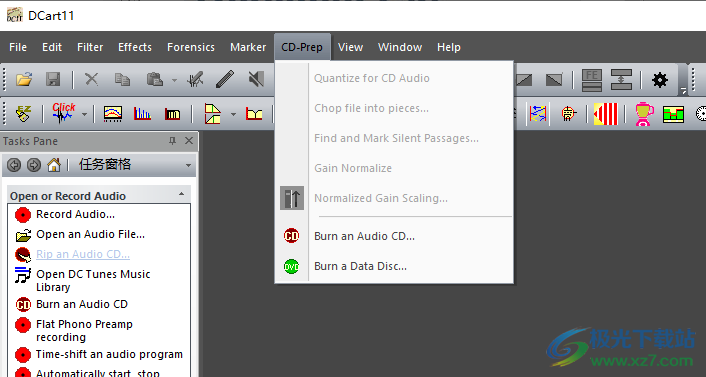Image resolution: width=706 pixels, height=377 pixels.
Task: Open the Forensics menu
Action: pyautogui.click(x=191, y=47)
